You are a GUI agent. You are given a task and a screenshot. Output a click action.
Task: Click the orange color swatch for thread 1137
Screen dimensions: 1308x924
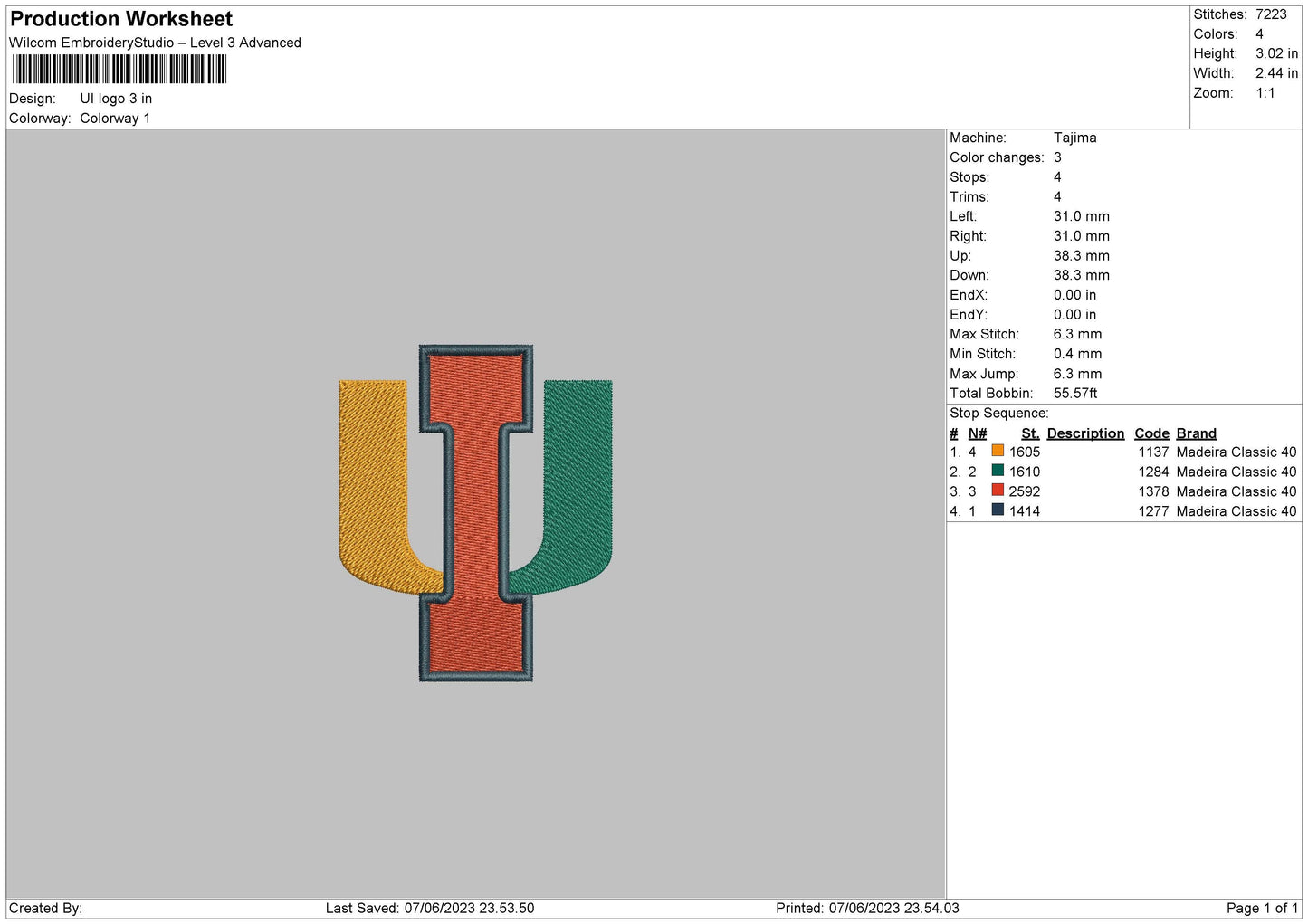(x=998, y=451)
